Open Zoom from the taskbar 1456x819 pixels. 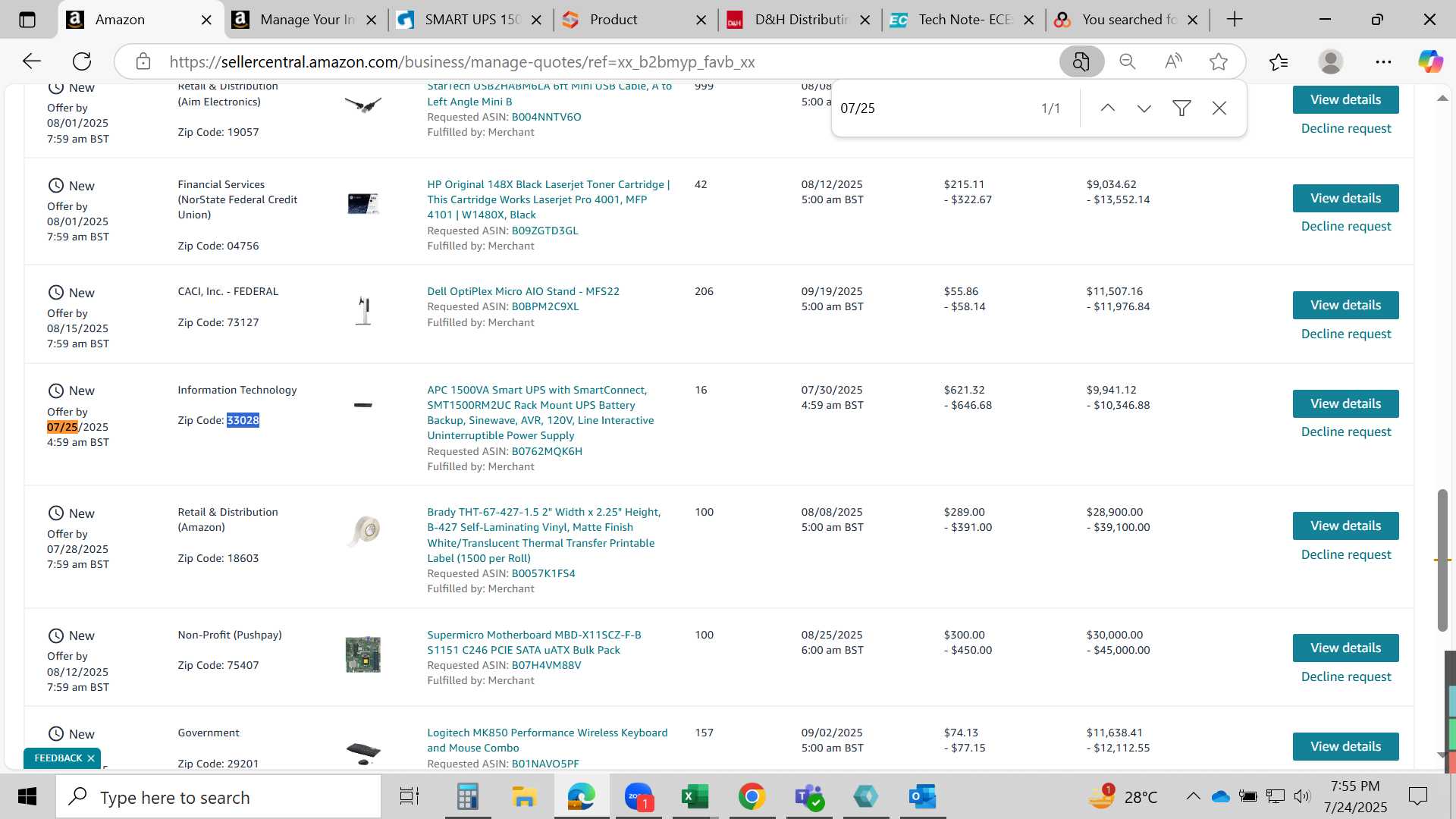tap(639, 797)
